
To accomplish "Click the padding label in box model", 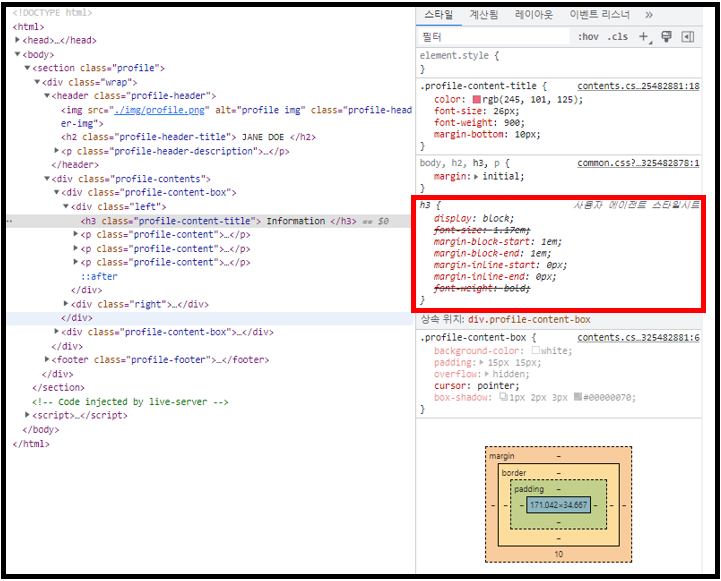I will 529,489.
